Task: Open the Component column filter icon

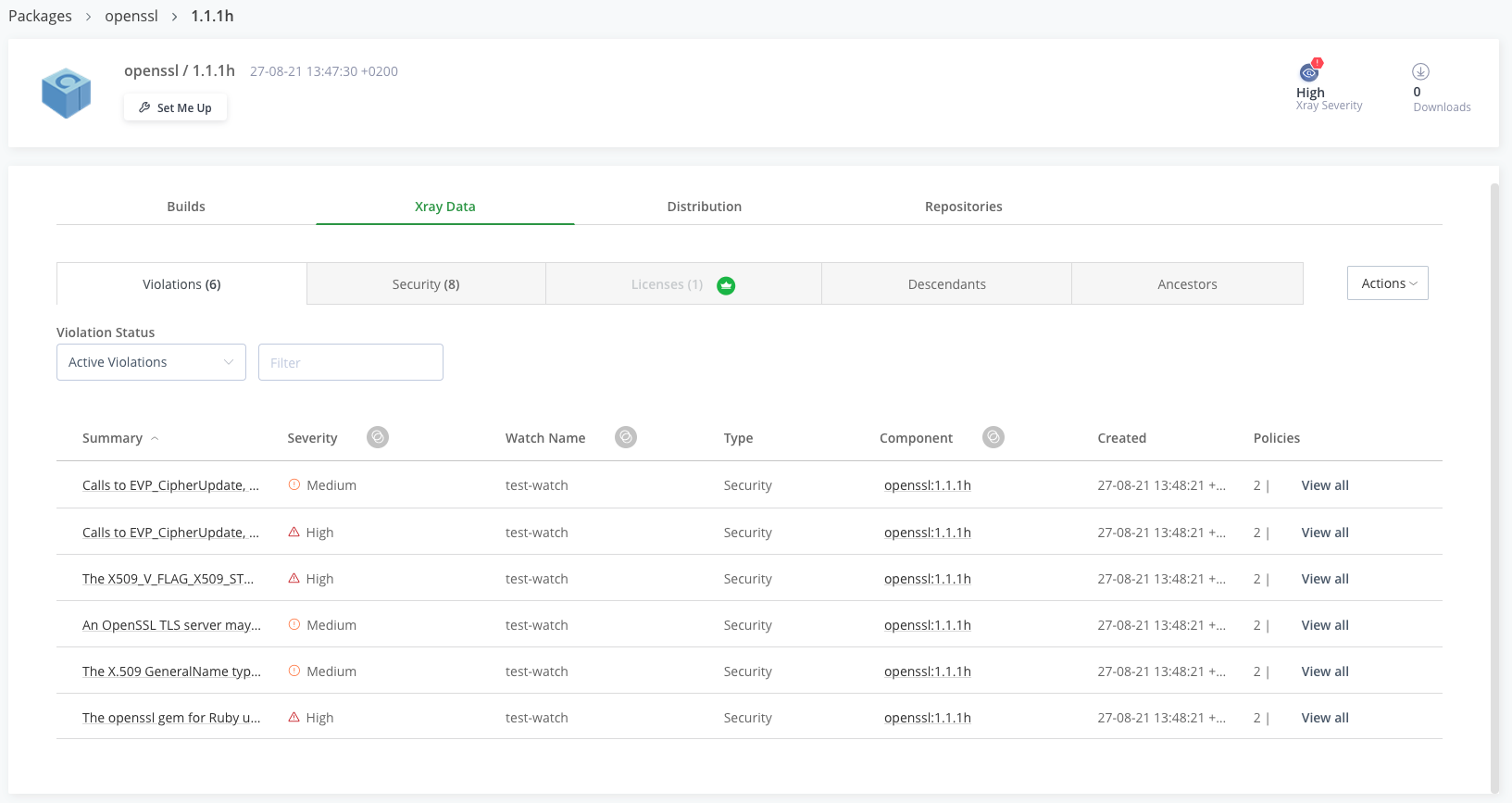Action: [x=993, y=437]
